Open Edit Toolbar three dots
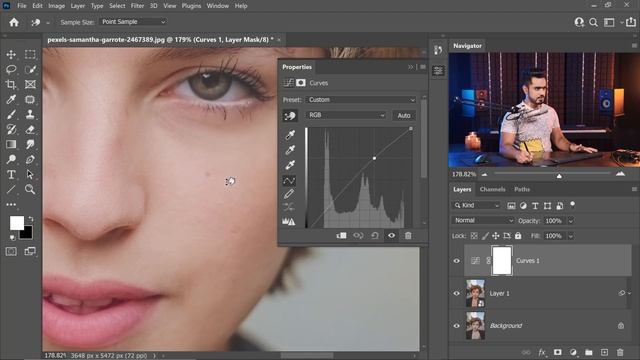 (11, 204)
